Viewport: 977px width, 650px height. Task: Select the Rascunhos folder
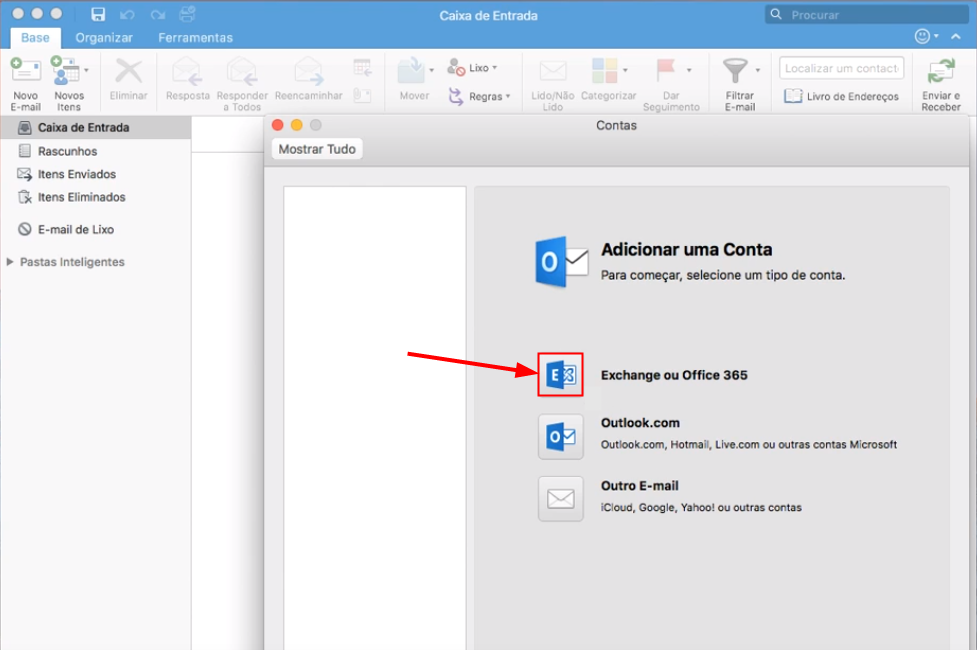[95, 151]
